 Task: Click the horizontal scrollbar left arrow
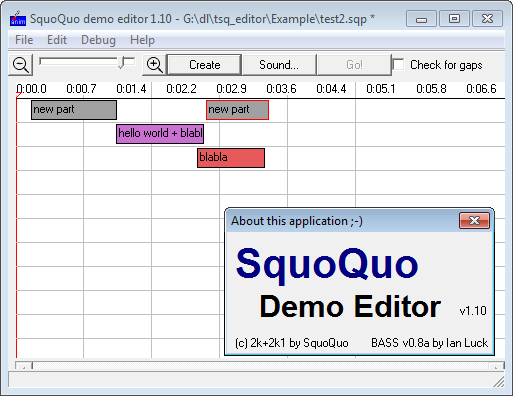24,366
